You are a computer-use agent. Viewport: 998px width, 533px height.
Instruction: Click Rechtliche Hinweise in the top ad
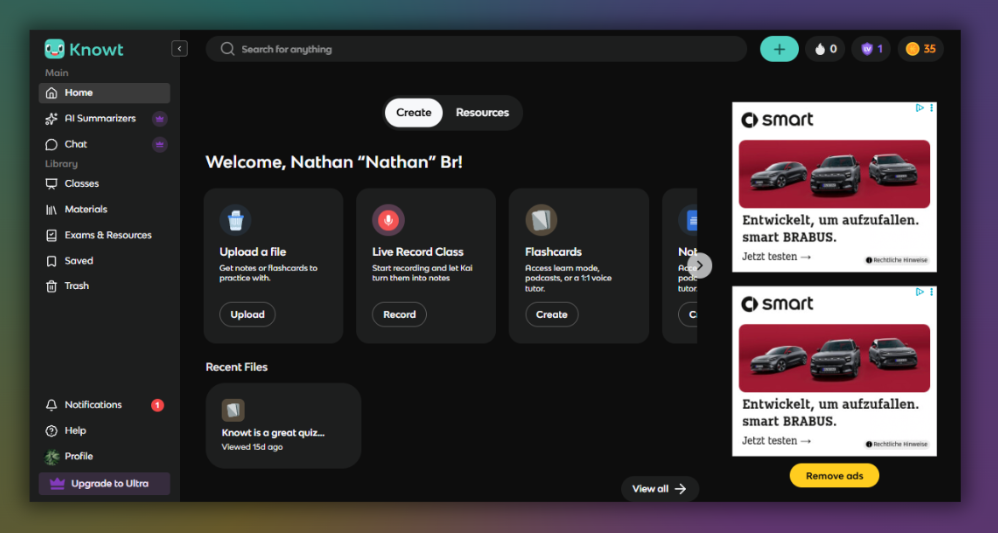pos(896,260)
